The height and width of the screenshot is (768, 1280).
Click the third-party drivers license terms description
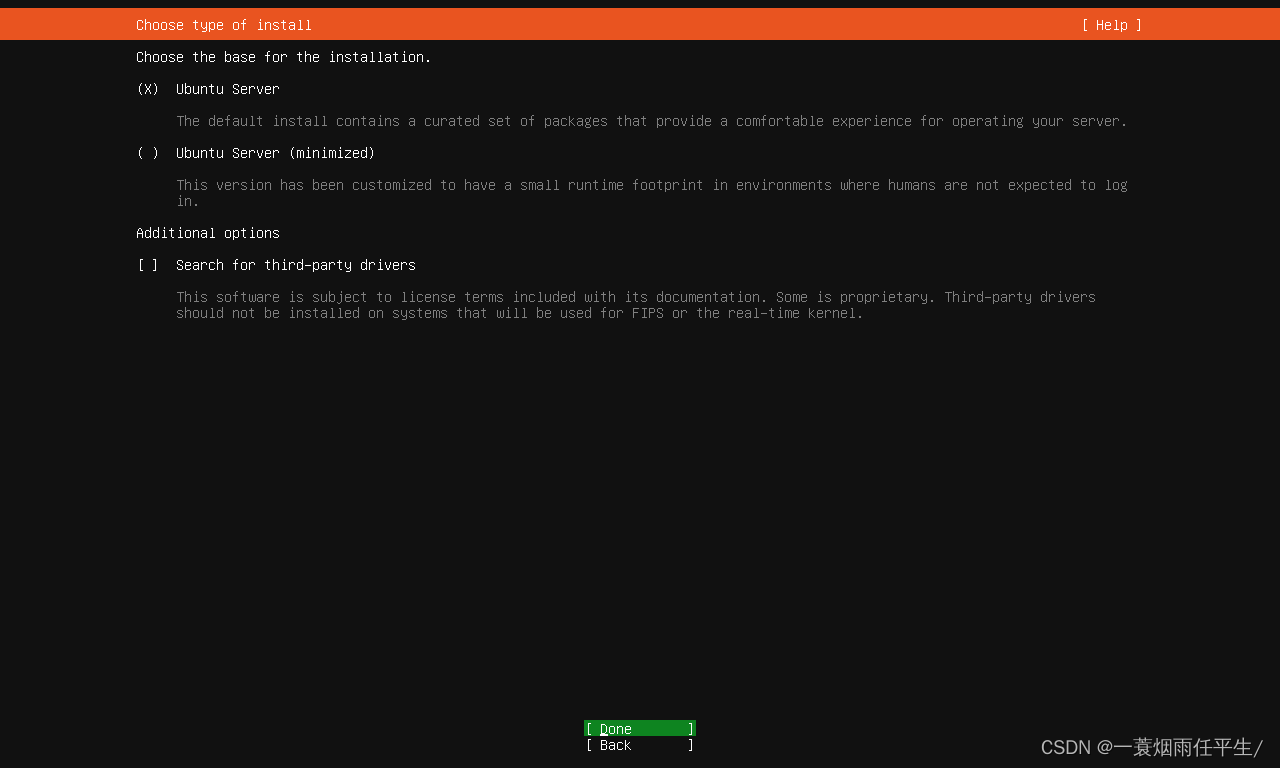pyautogui.click(x=636, y=305)
